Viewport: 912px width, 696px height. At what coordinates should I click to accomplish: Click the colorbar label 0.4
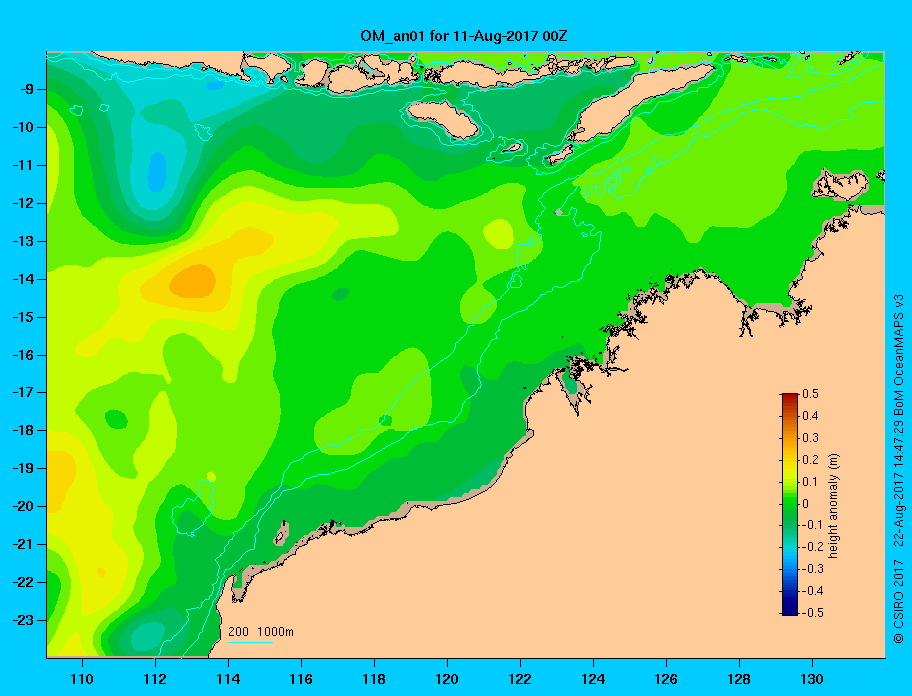[811, 416]
